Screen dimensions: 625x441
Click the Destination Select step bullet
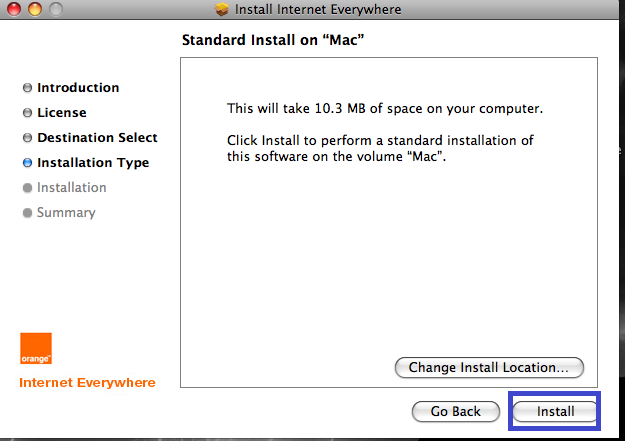coord(27,138)
